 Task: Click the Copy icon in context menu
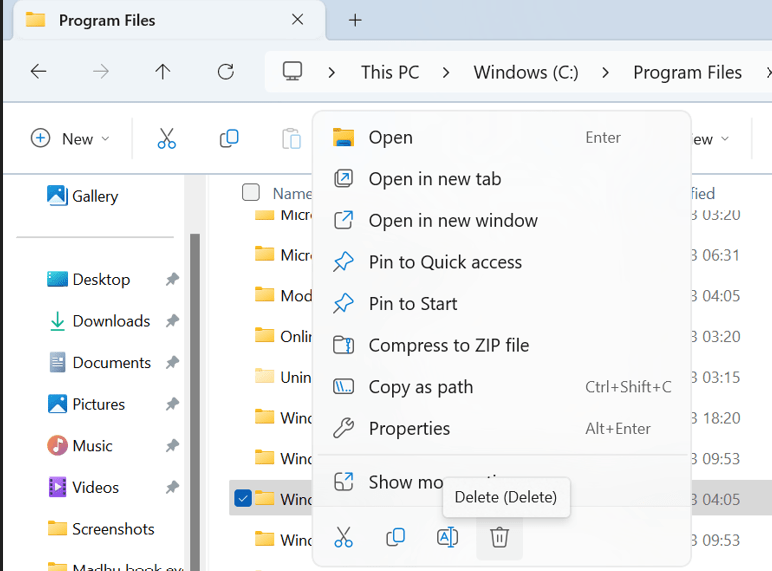pos(395,538)
